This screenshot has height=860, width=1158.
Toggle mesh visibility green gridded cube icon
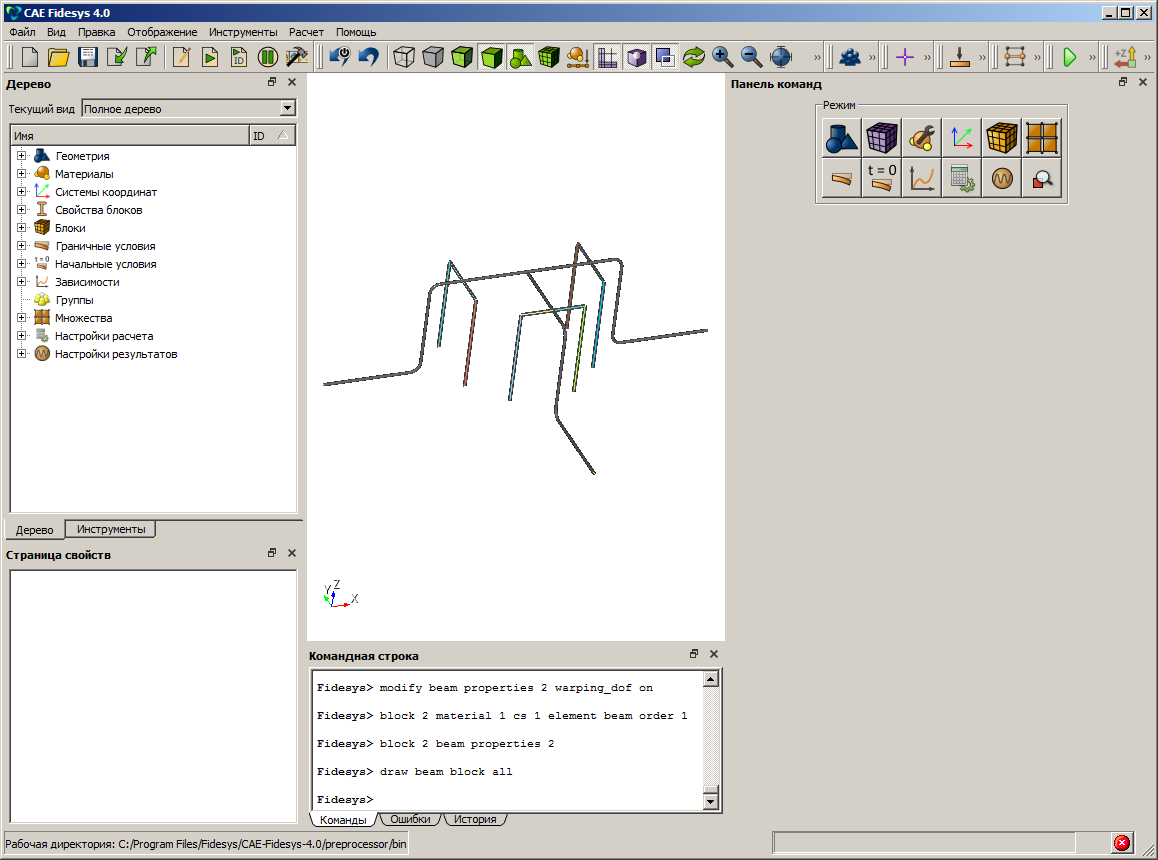pyautogui.click(x=549, y=57)
